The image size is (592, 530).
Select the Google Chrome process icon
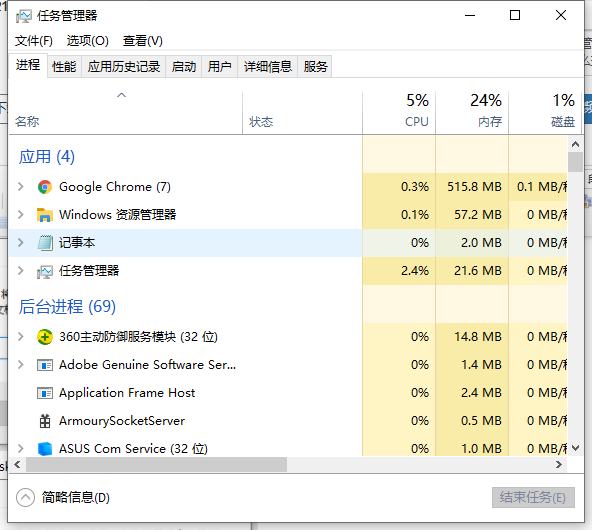pyautogui.click(x=45, y=187)
